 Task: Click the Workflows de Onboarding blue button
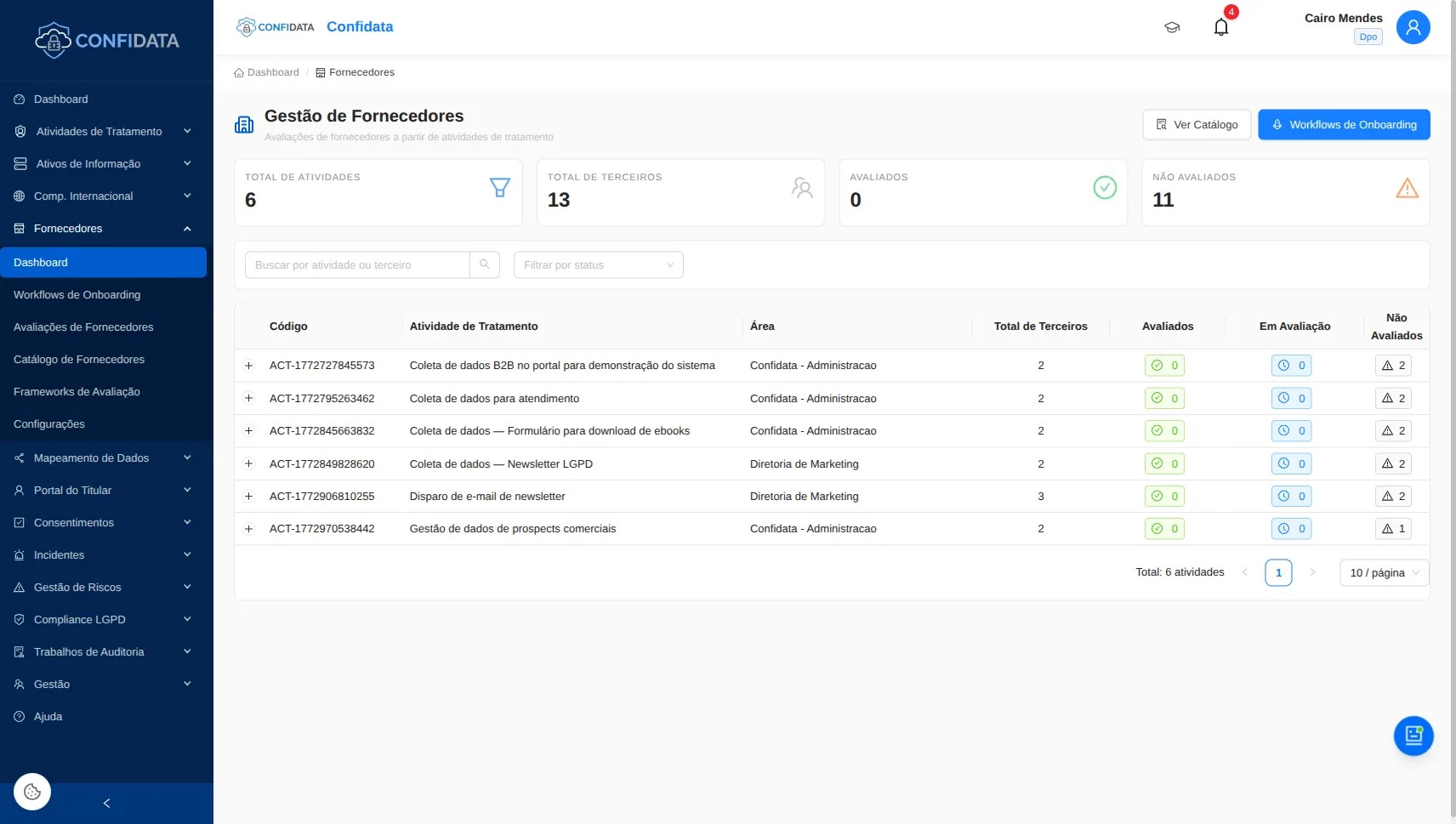(1343, 125)
